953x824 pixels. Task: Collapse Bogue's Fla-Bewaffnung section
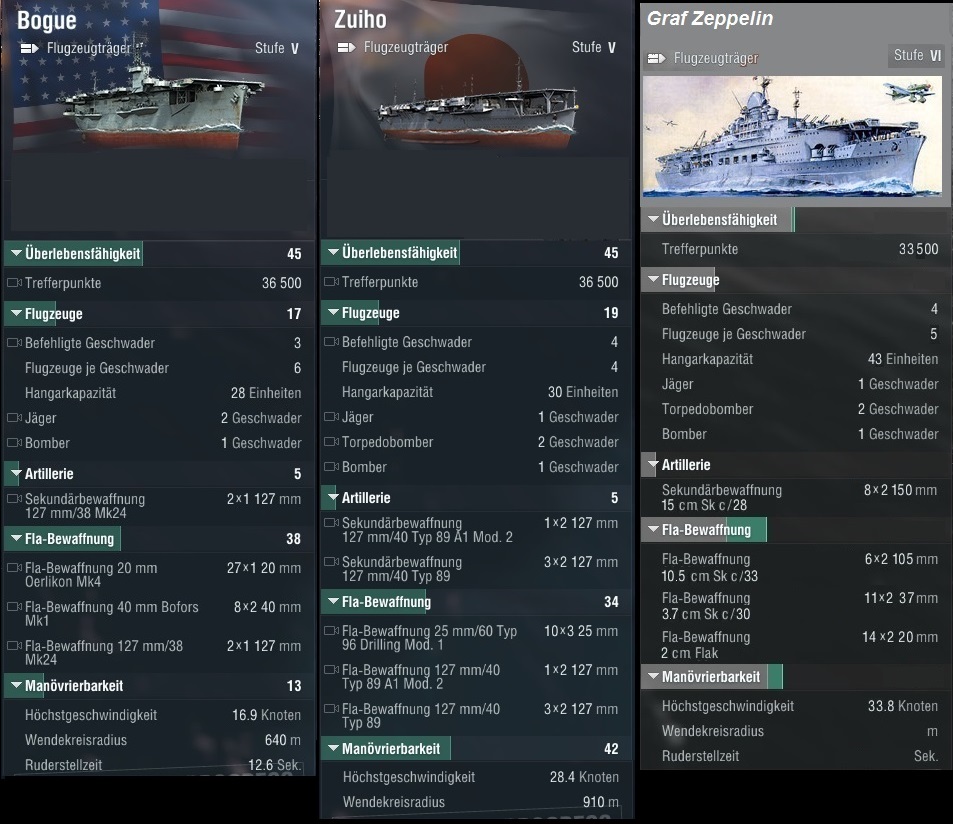pos(16,539)
